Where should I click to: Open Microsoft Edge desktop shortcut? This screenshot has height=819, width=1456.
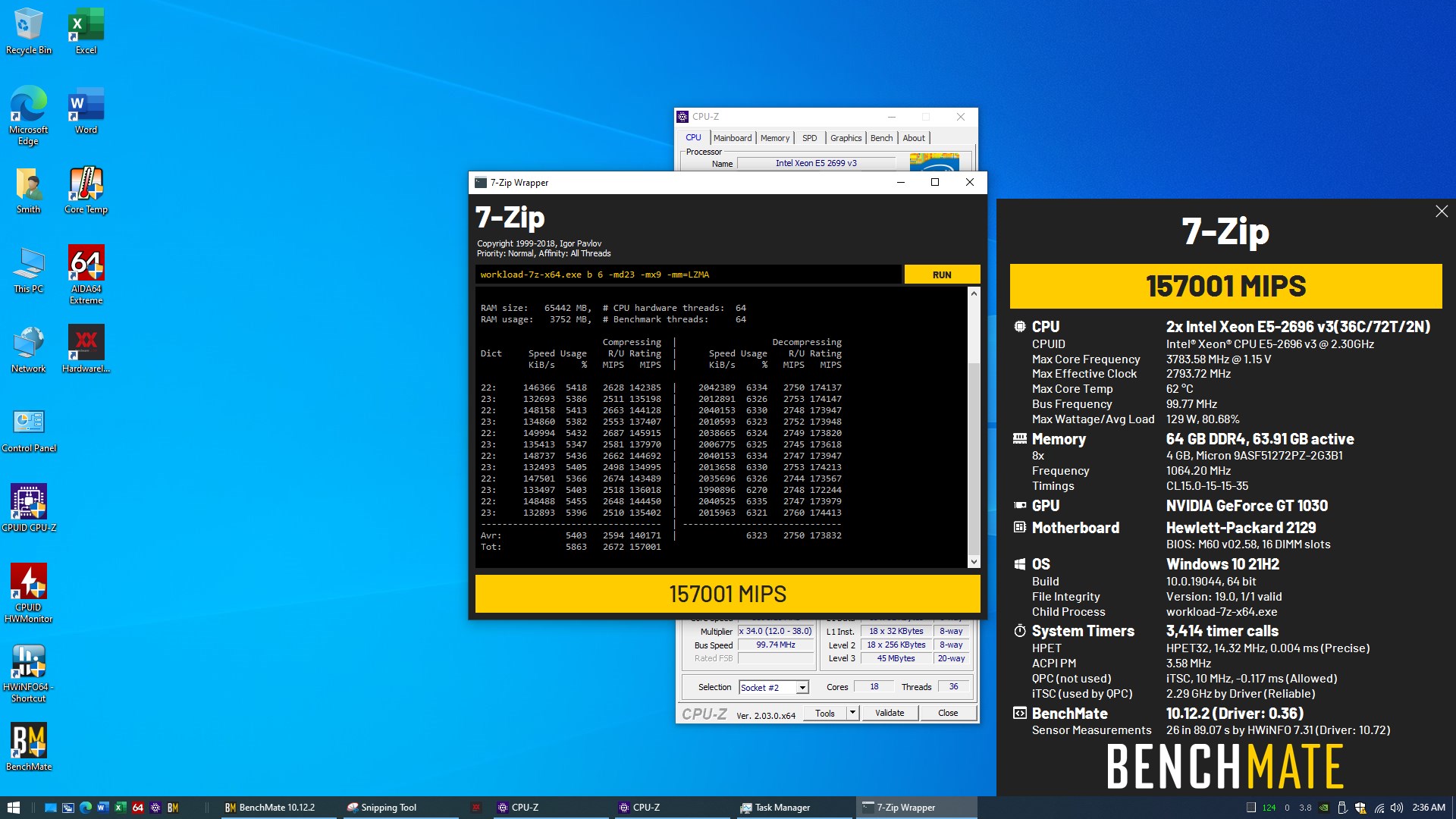[29, 116]
